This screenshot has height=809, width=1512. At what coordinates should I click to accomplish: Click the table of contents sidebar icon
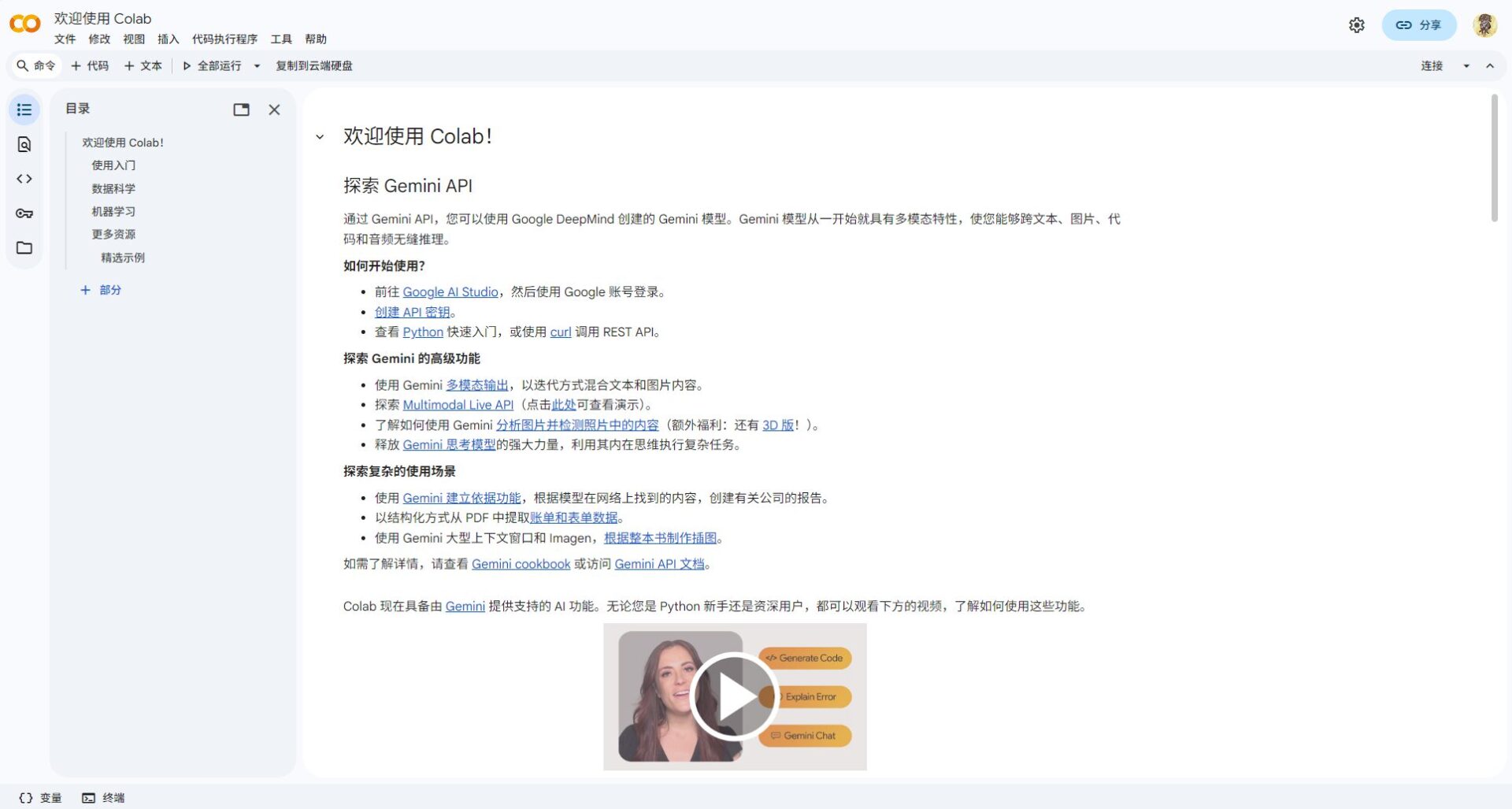(24, 109)
